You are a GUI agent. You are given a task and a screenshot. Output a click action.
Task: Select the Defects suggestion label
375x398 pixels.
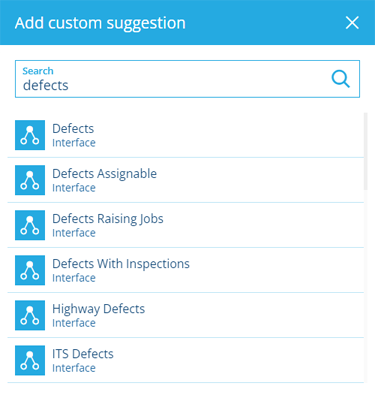point(73,128)
